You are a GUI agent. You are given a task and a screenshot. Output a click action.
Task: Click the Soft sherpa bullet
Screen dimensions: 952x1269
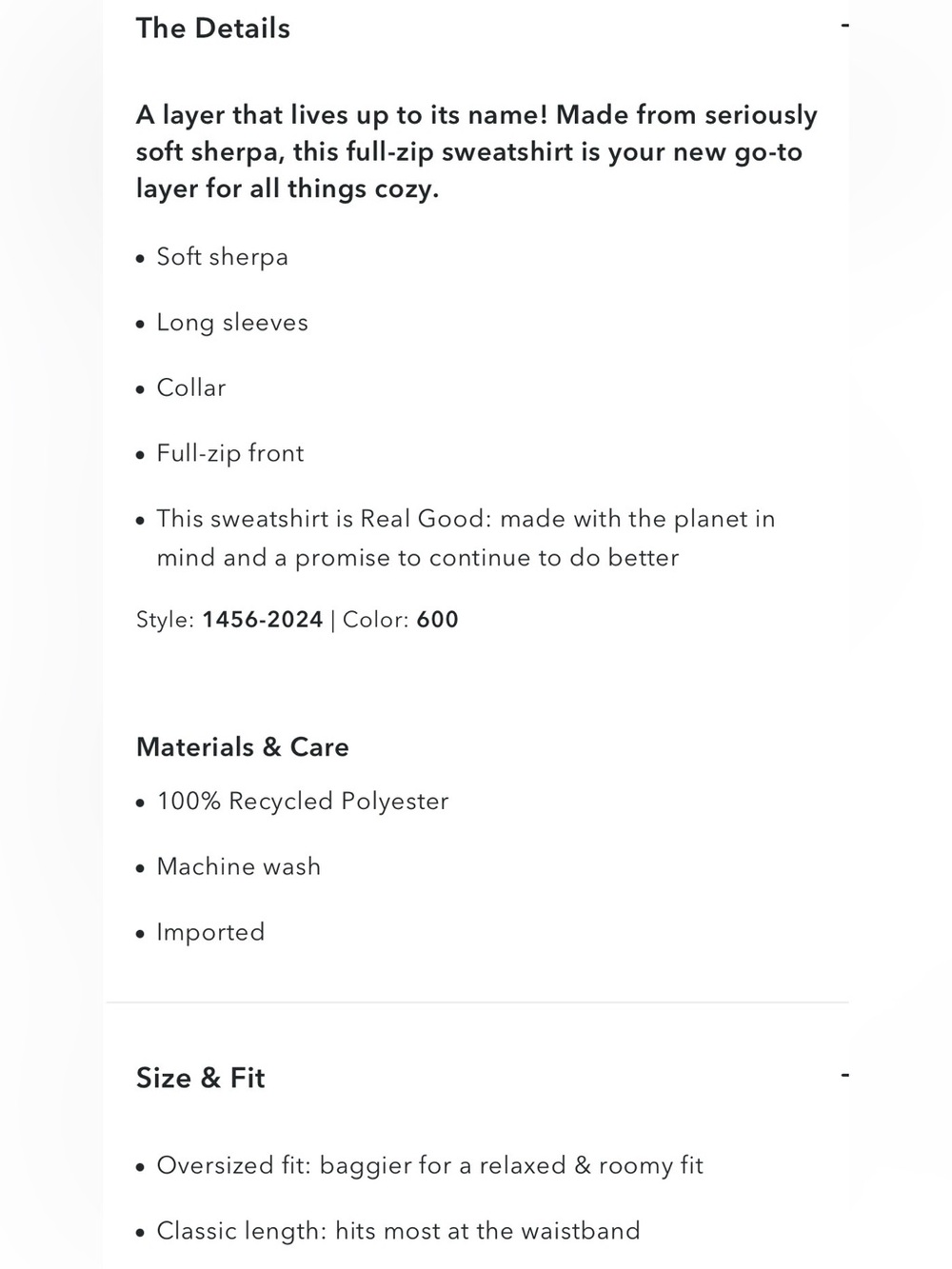tap(222, 257)
